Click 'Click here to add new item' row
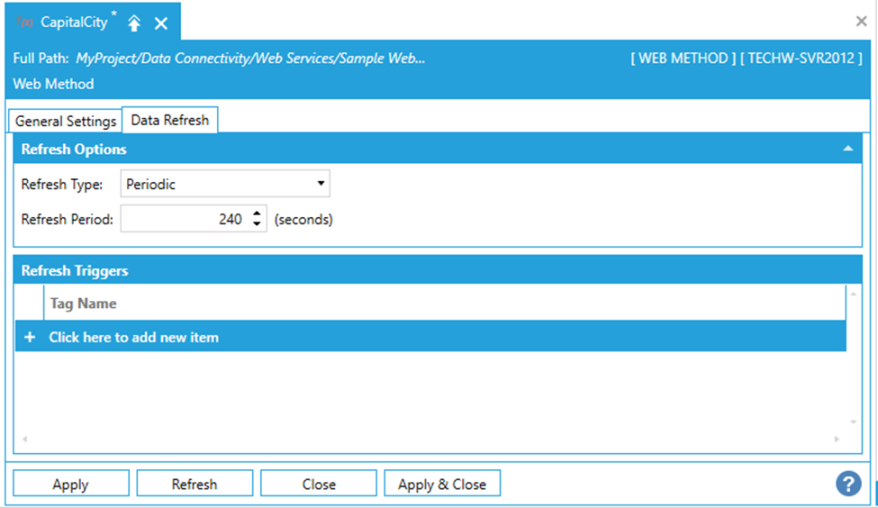 click(x=134, y=337)
